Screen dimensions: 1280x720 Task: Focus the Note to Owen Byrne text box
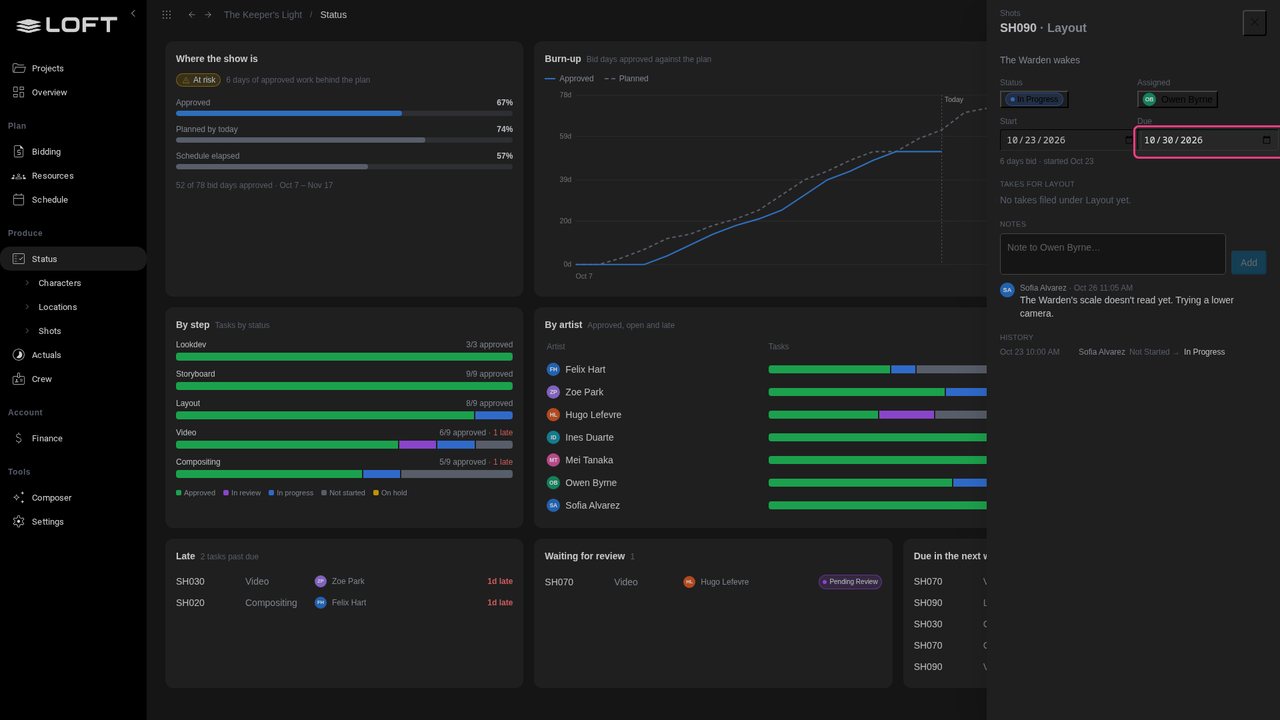(x=1113, y=254)
